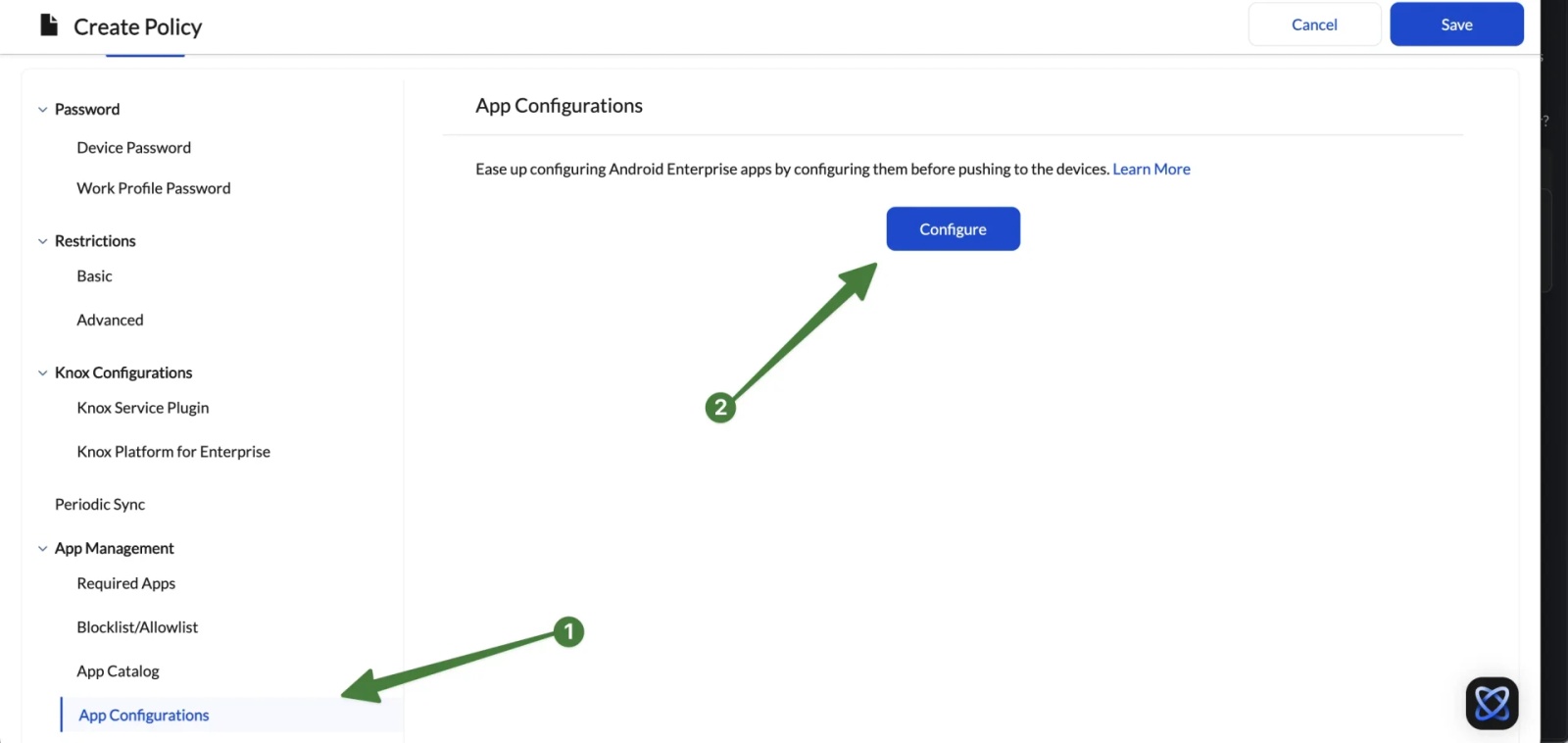Collapse the App Management section
Screen dimensions: 1568x743
(42, 548)
